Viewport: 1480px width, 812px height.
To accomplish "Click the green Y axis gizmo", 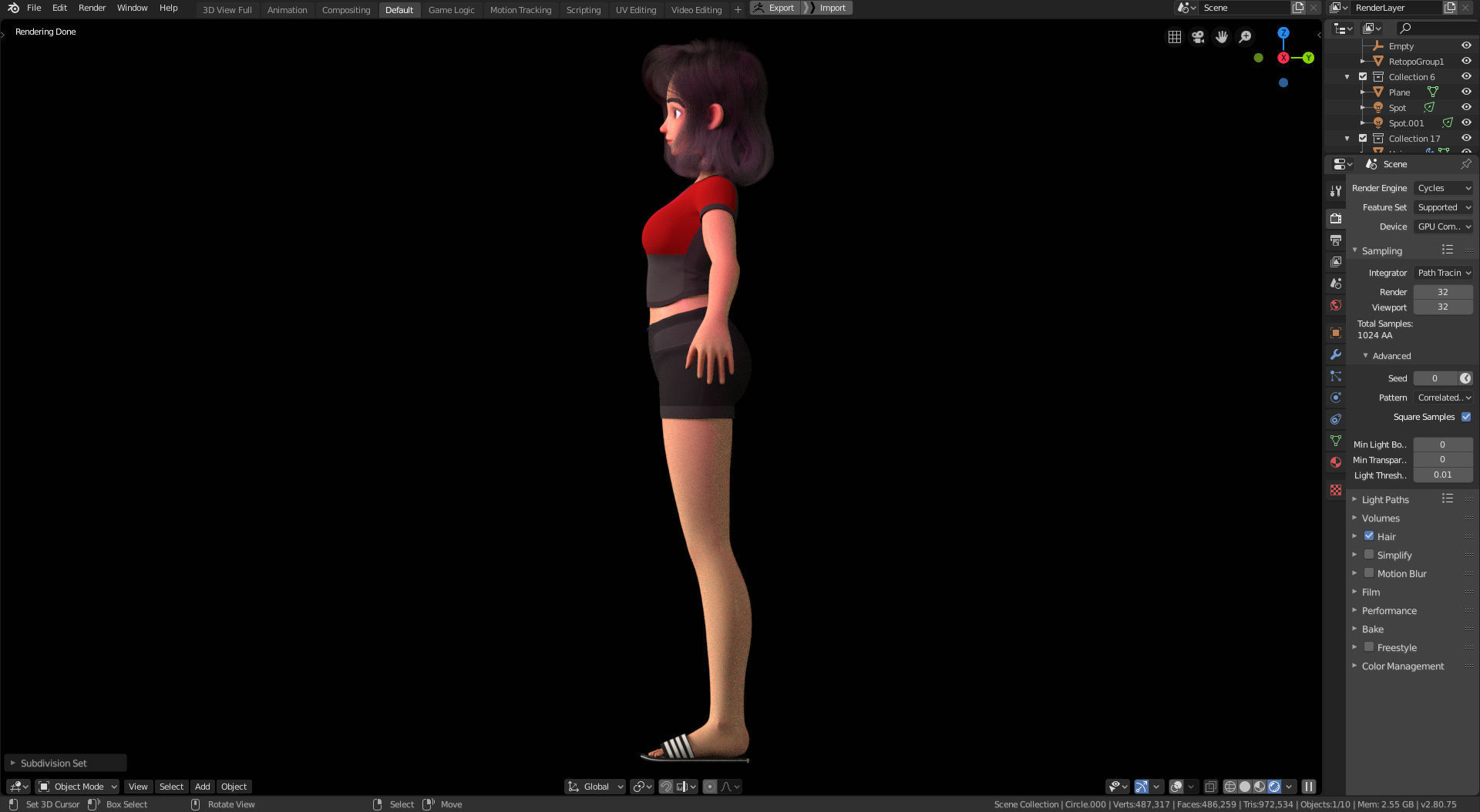I will [1308, 58].
